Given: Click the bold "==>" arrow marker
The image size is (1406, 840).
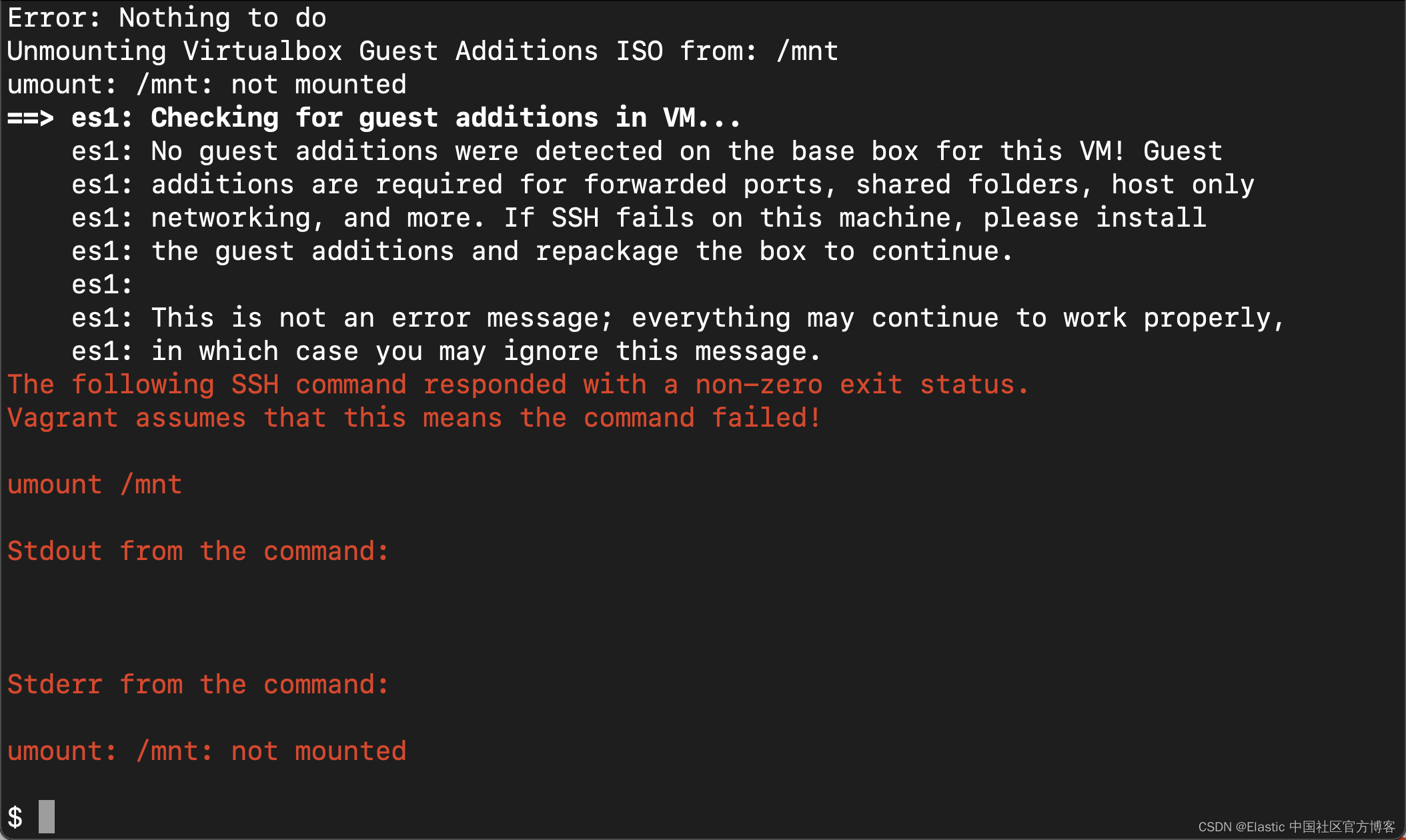Looking at the screenshot, I should pos(30,118).
